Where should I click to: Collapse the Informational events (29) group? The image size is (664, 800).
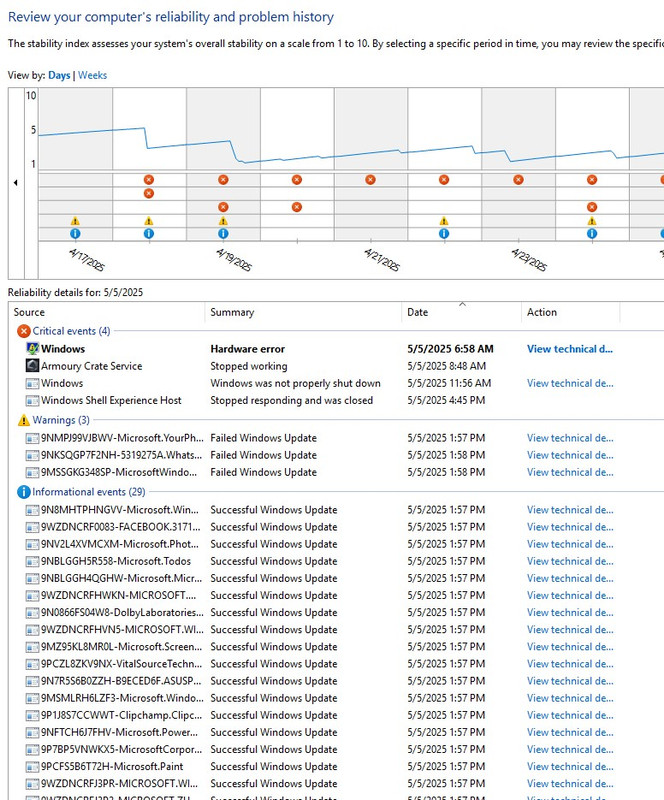pyautogui.click(x=81, y=492)
